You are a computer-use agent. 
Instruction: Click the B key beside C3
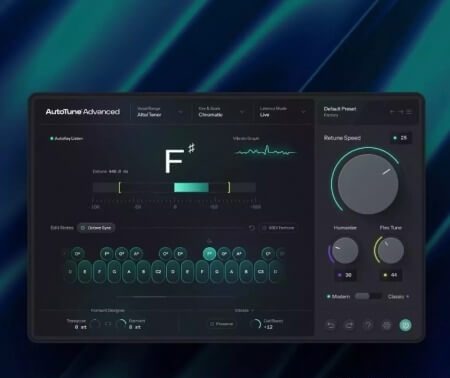pos(246,272)
